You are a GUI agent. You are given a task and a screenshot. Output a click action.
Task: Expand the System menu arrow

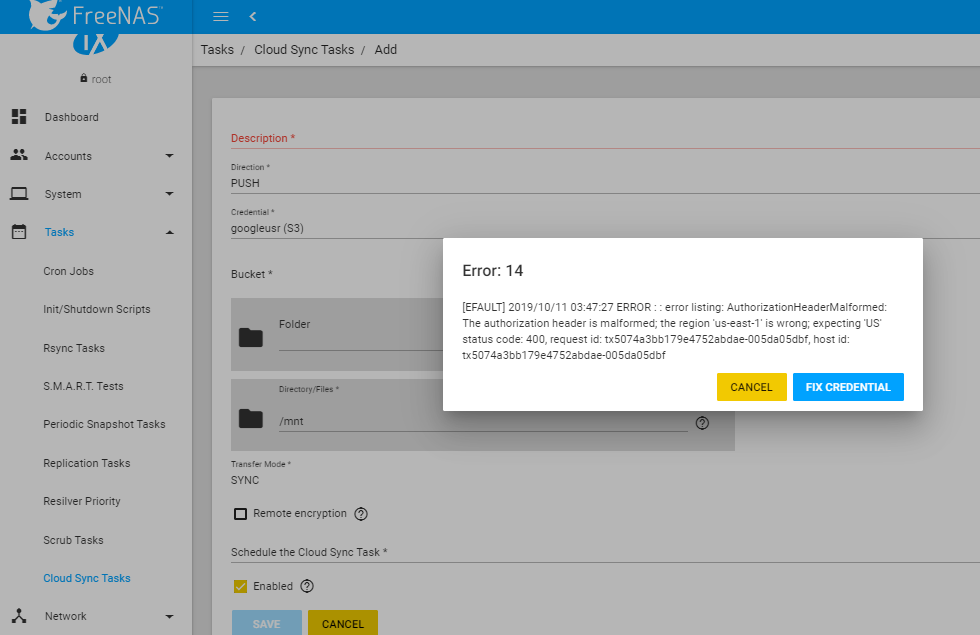169,194
